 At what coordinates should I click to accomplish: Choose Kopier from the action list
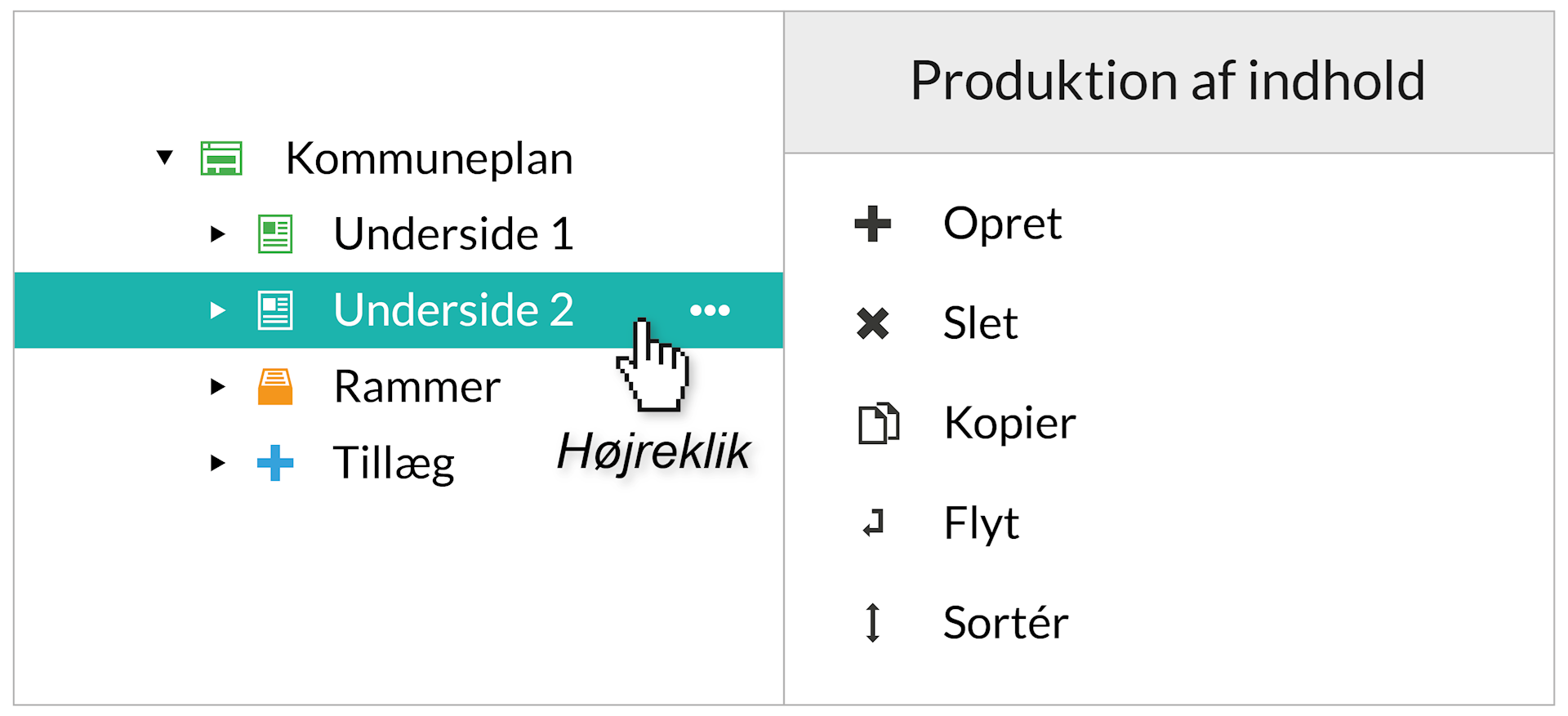1009,424
